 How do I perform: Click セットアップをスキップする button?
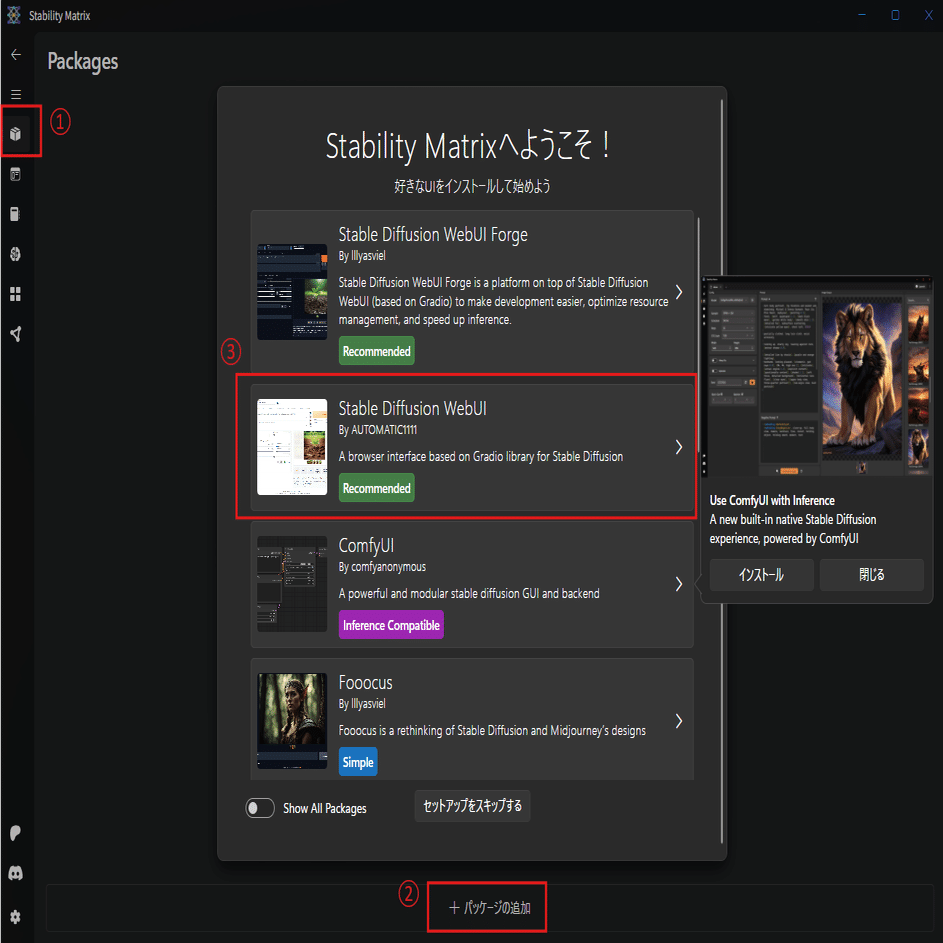coord(472,806)
